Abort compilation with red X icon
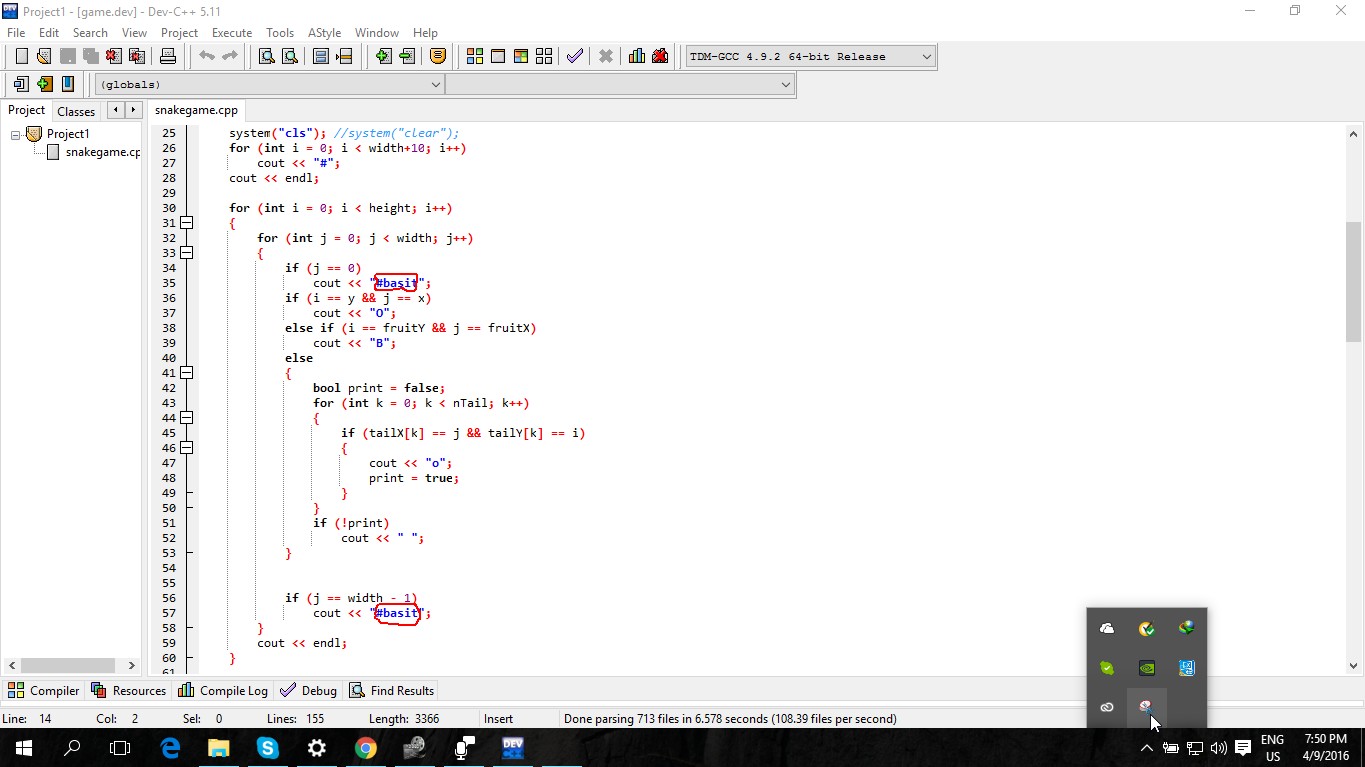 click(606, 56)
